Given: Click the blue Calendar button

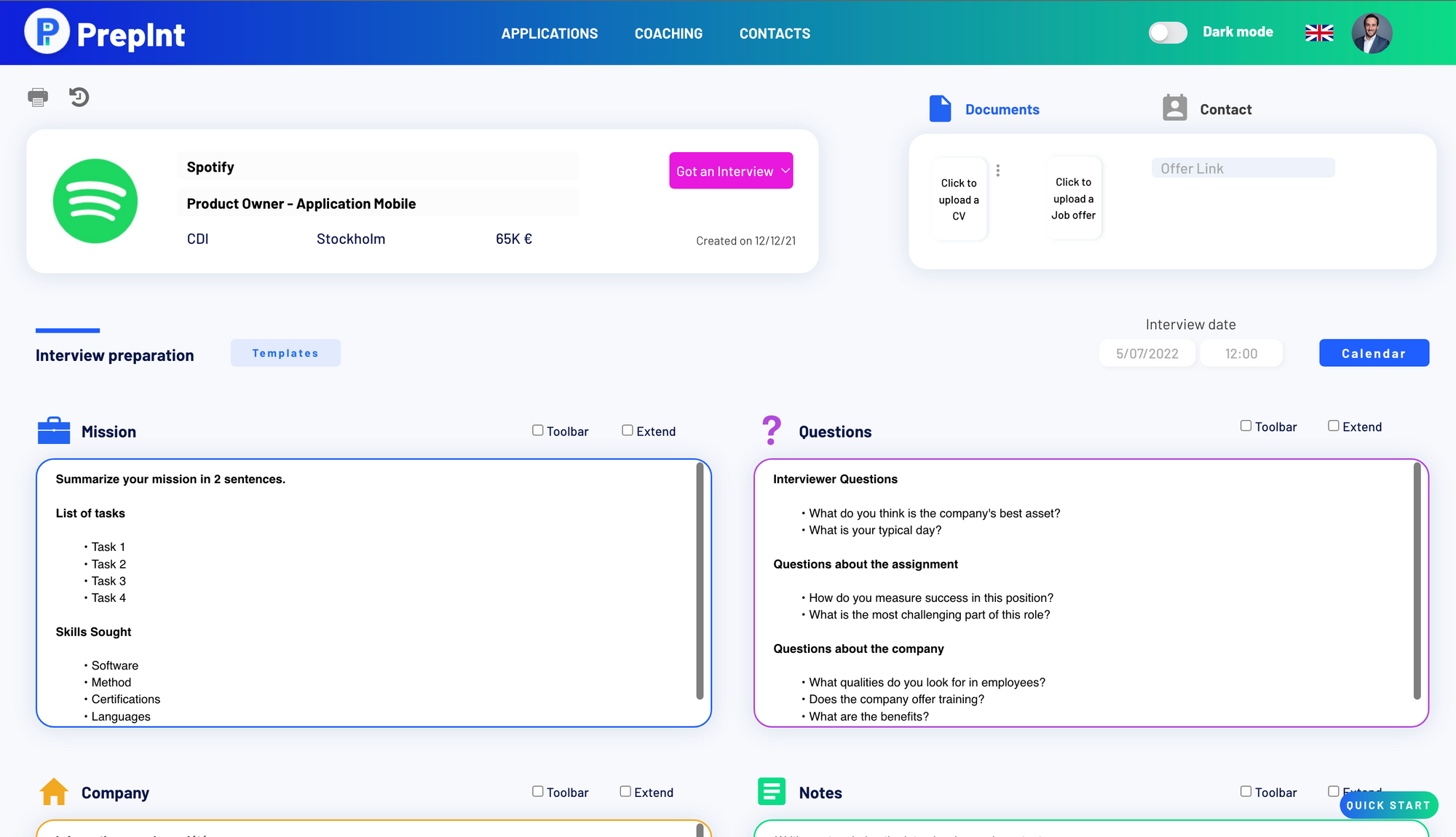Looking at the screenshot, I should tap(1374, 353).
